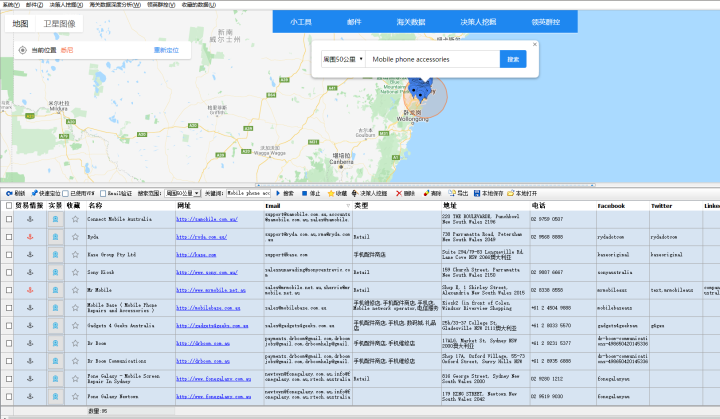Click the street view icon in the Kase Group Pty Ltd row
This screenshot has height=419, width=720.
pyautogui.click(x=56, y=255)
